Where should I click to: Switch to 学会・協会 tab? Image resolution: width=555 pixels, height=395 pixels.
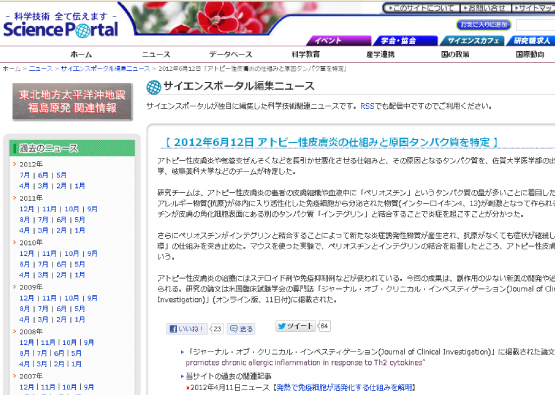tap(405, 41)
